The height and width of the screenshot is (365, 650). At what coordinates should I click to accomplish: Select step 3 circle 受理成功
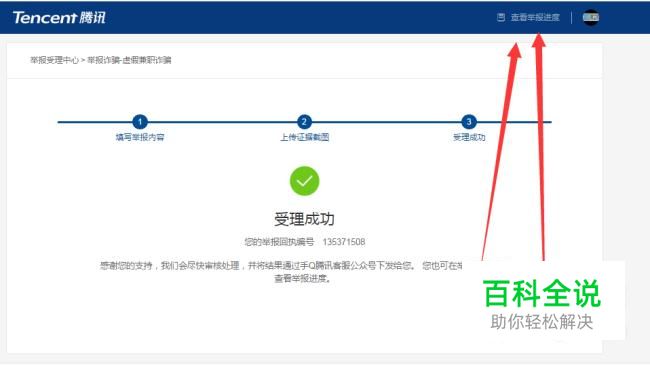pyautogui.click(x=469, y=122)
